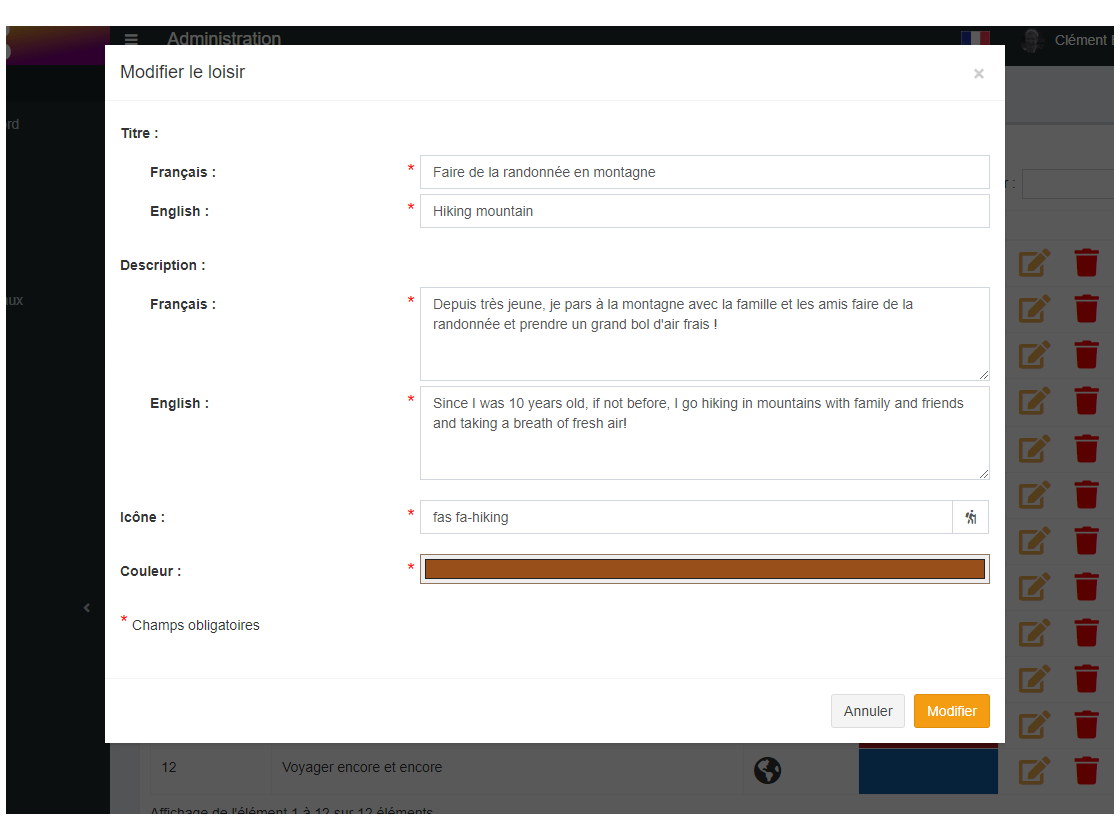1120x840 pixels.
Task: Click edit icon for Voyager encore et encore
Action: coord(1034,770)
